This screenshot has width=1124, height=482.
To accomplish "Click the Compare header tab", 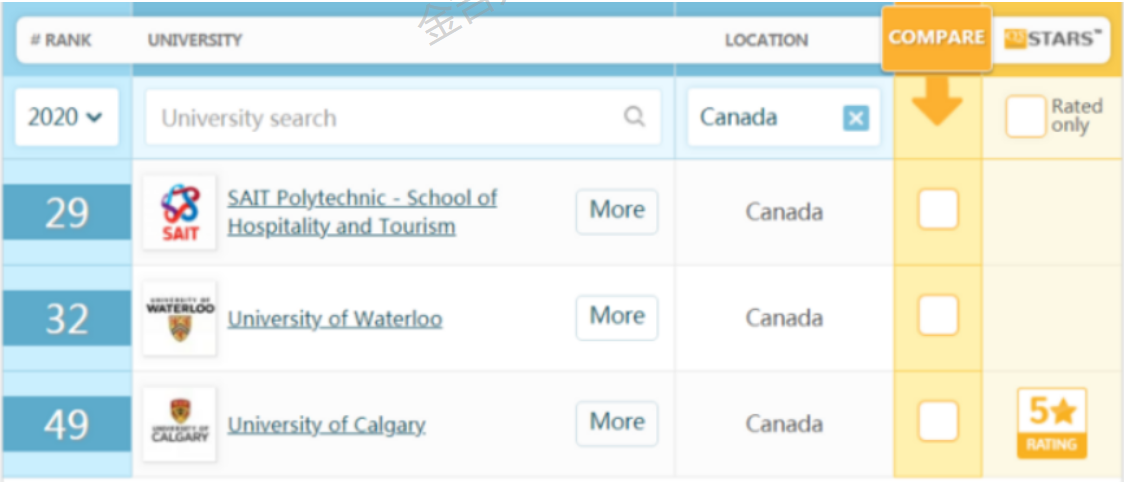I will tap(936, 38).
